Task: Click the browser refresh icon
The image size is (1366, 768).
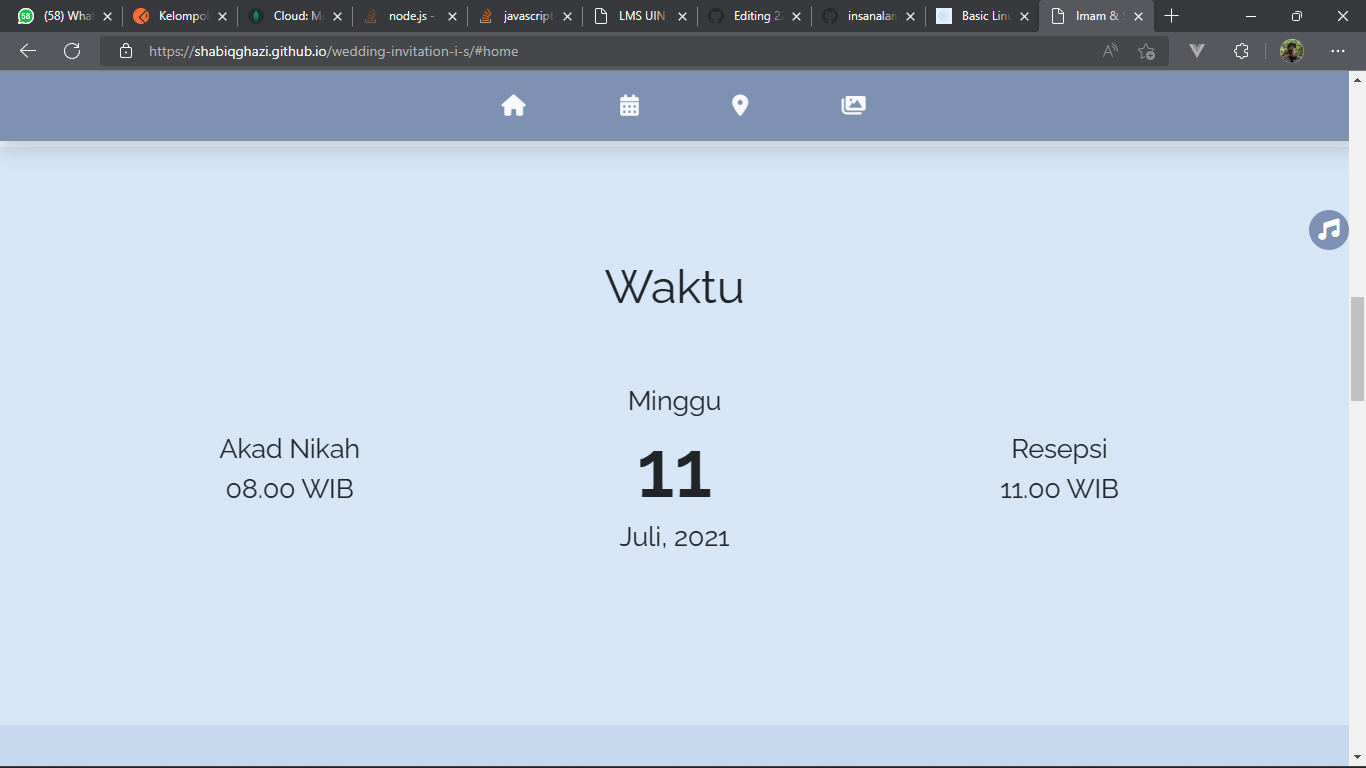Action: click(71, 51)
